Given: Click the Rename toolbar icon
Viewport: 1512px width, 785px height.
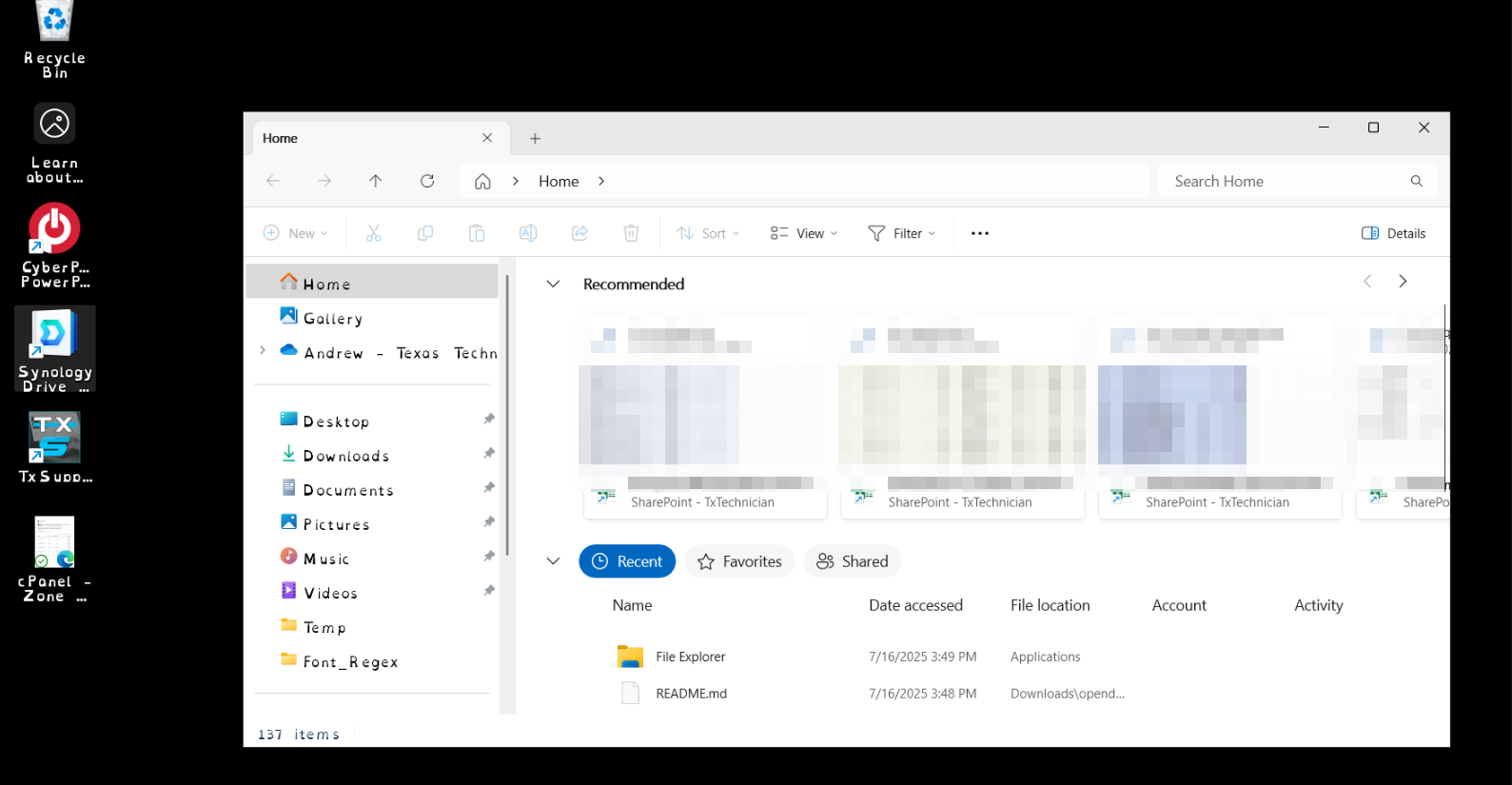Looking at the screenshot, I should [x=528, y=233].
